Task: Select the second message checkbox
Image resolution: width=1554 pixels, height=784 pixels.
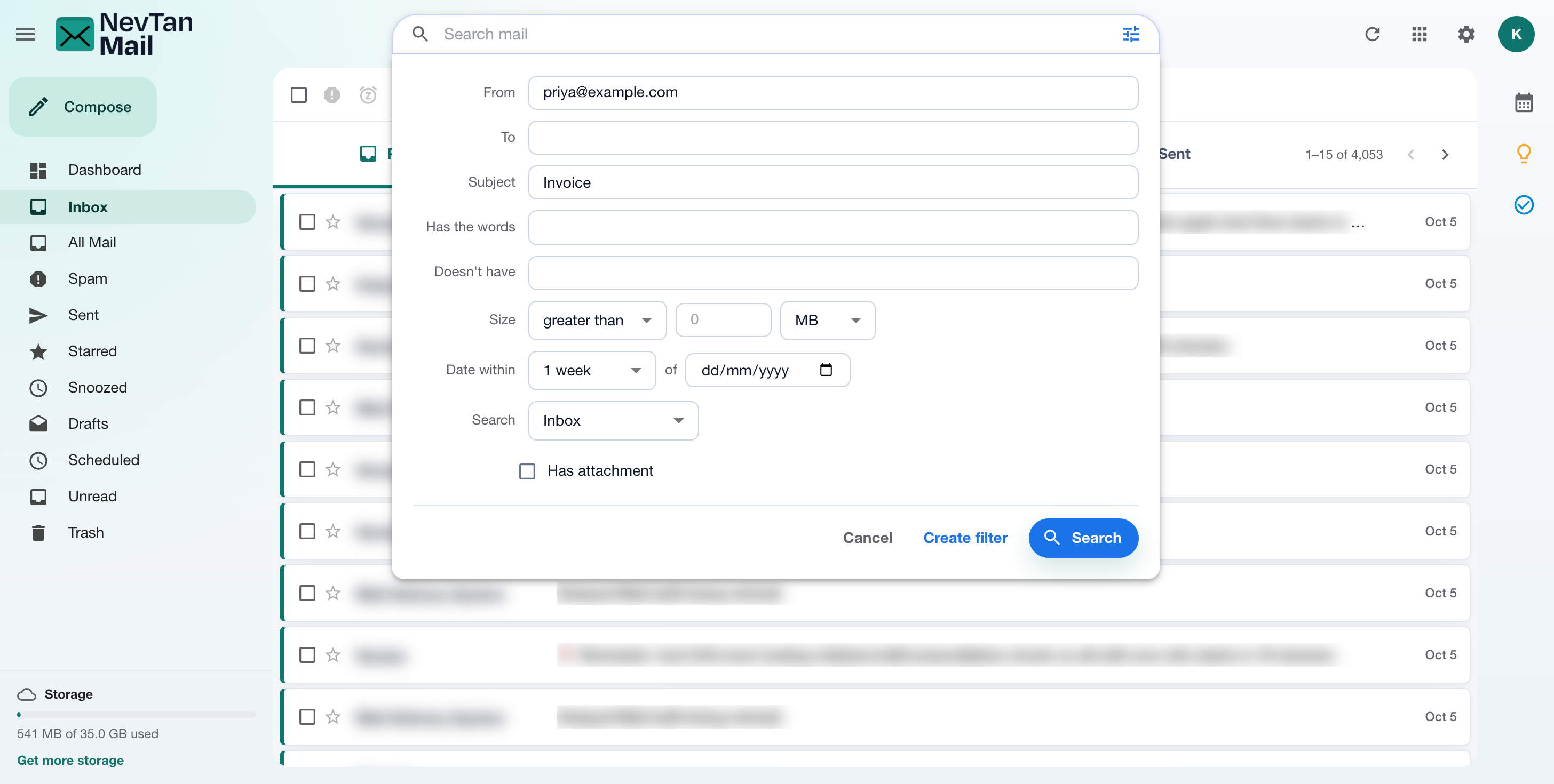Action: click(x=307, y=283)
